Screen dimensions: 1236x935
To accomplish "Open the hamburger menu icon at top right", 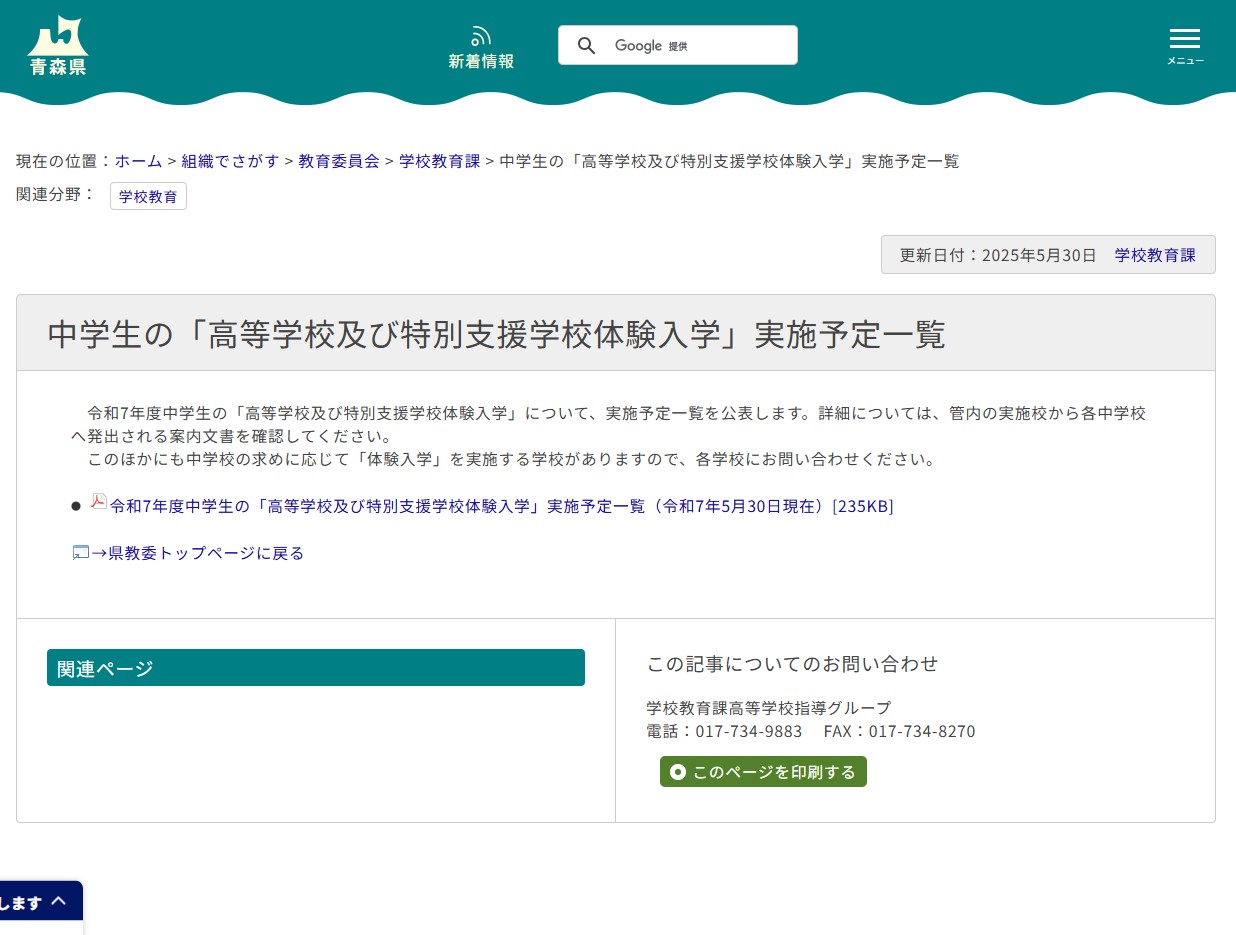I will 1185,38.
